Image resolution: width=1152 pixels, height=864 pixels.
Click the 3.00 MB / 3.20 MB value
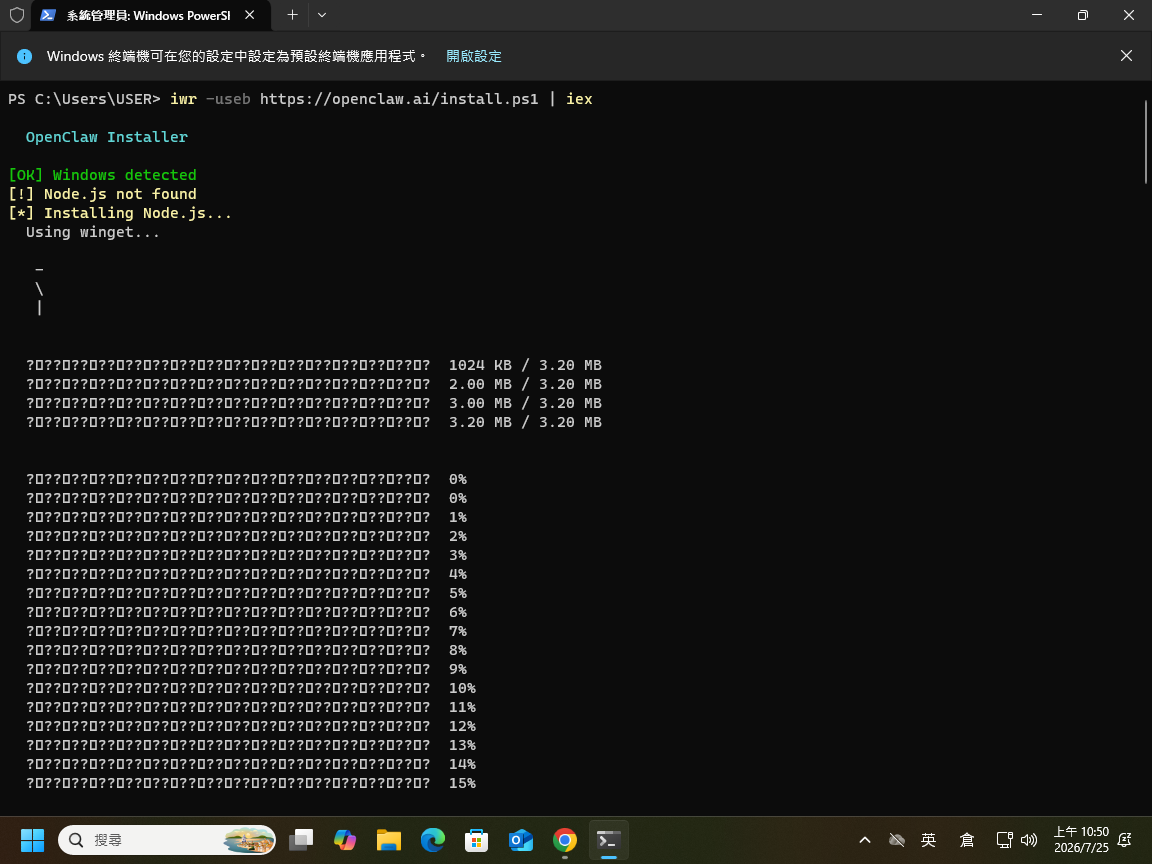(525, 403)
